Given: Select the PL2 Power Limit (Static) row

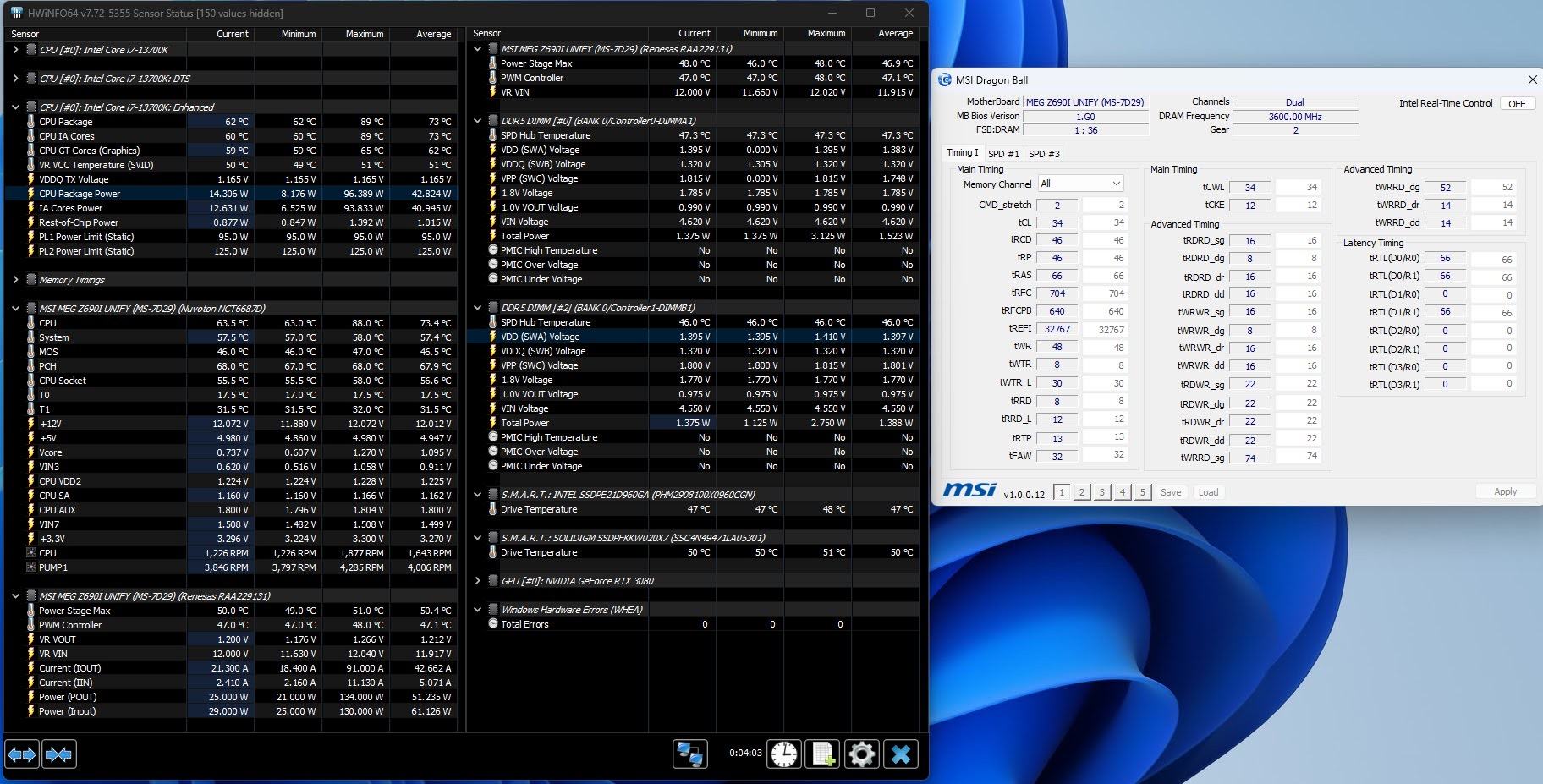Looking at the screenshot, I should coord(230,251).
